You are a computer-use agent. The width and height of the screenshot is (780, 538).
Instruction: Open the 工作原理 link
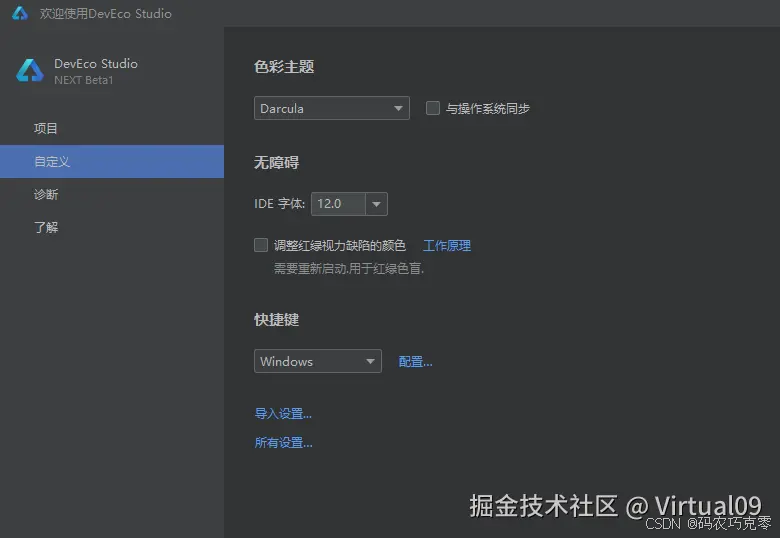click(x=447, y=245)
